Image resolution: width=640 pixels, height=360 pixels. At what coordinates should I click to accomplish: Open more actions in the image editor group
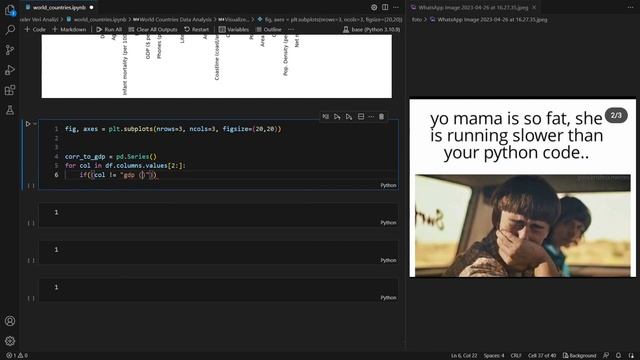[x=631, y=7]
